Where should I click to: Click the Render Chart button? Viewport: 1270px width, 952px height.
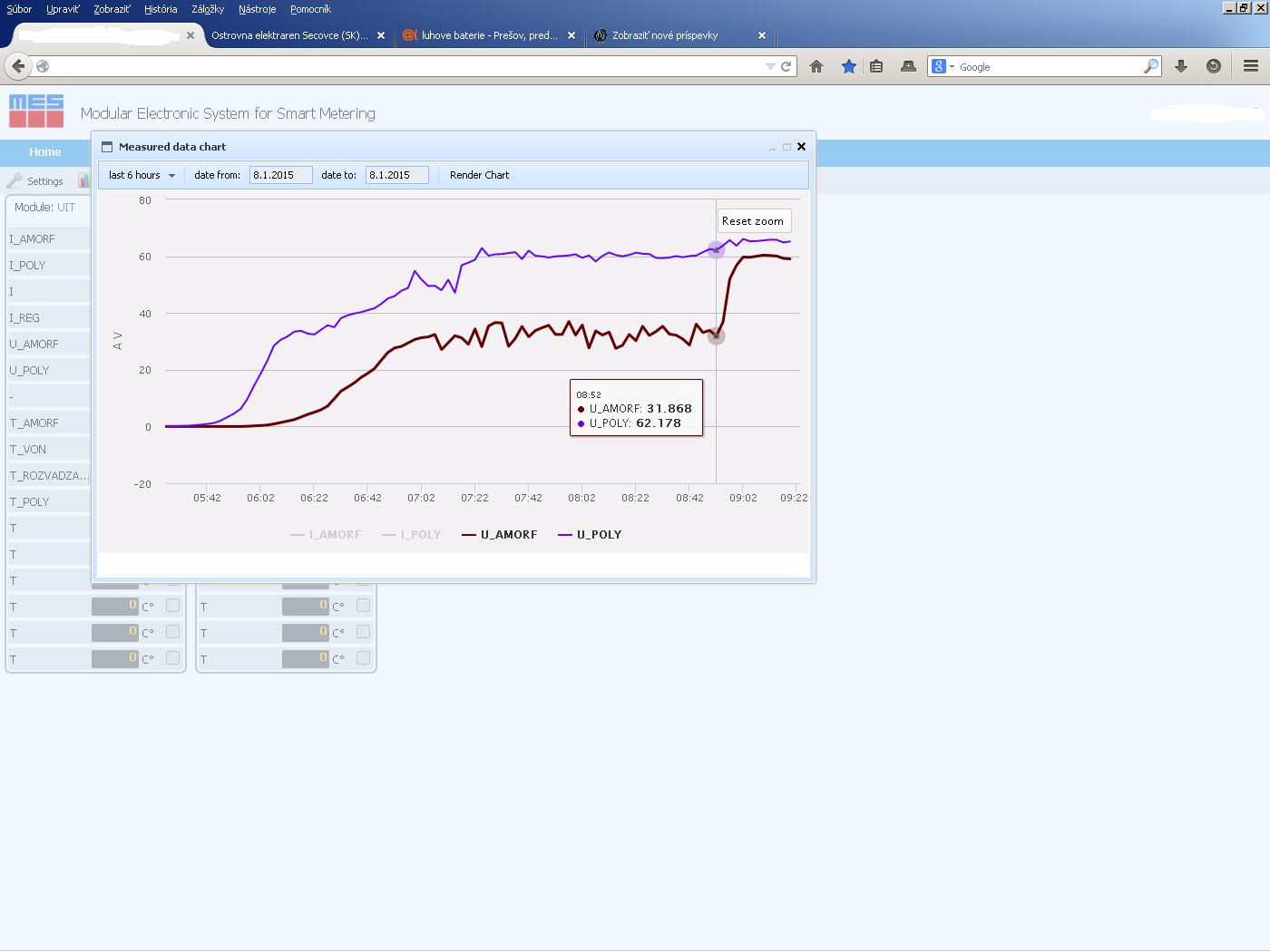[479, 175]
